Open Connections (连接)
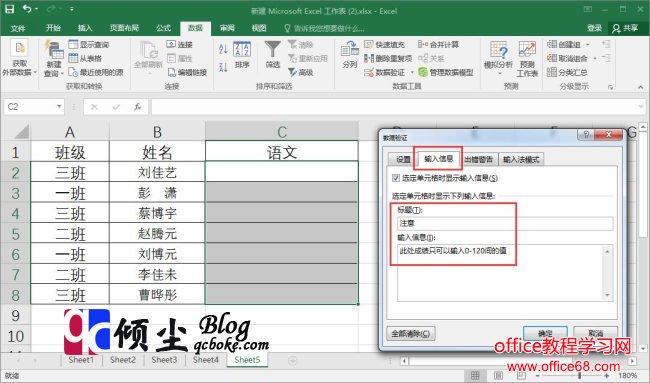Viewport: 650px width, 383px height. point(179,44)
